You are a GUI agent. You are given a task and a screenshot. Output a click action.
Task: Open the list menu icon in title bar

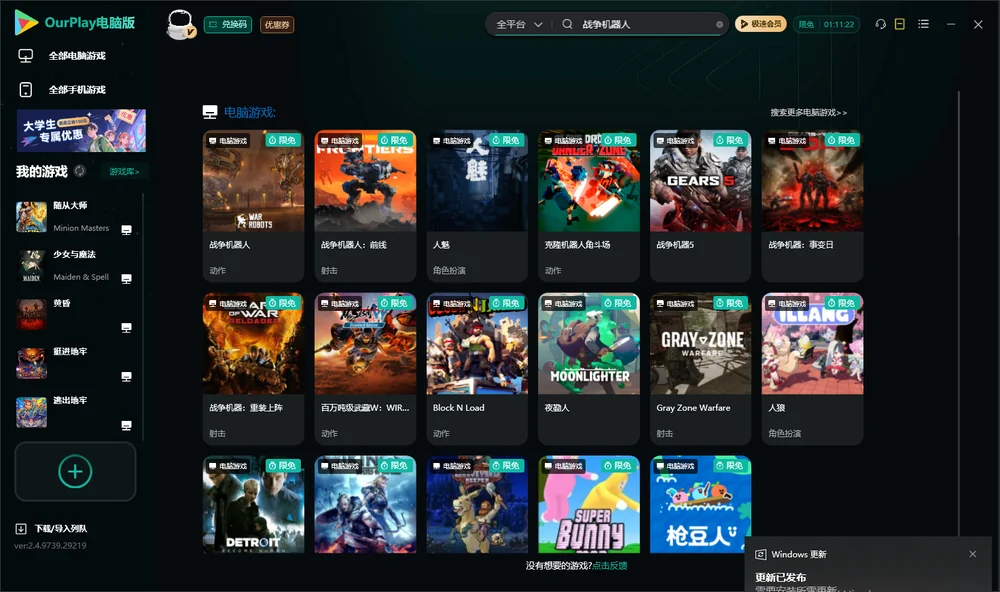pos(923,24)
